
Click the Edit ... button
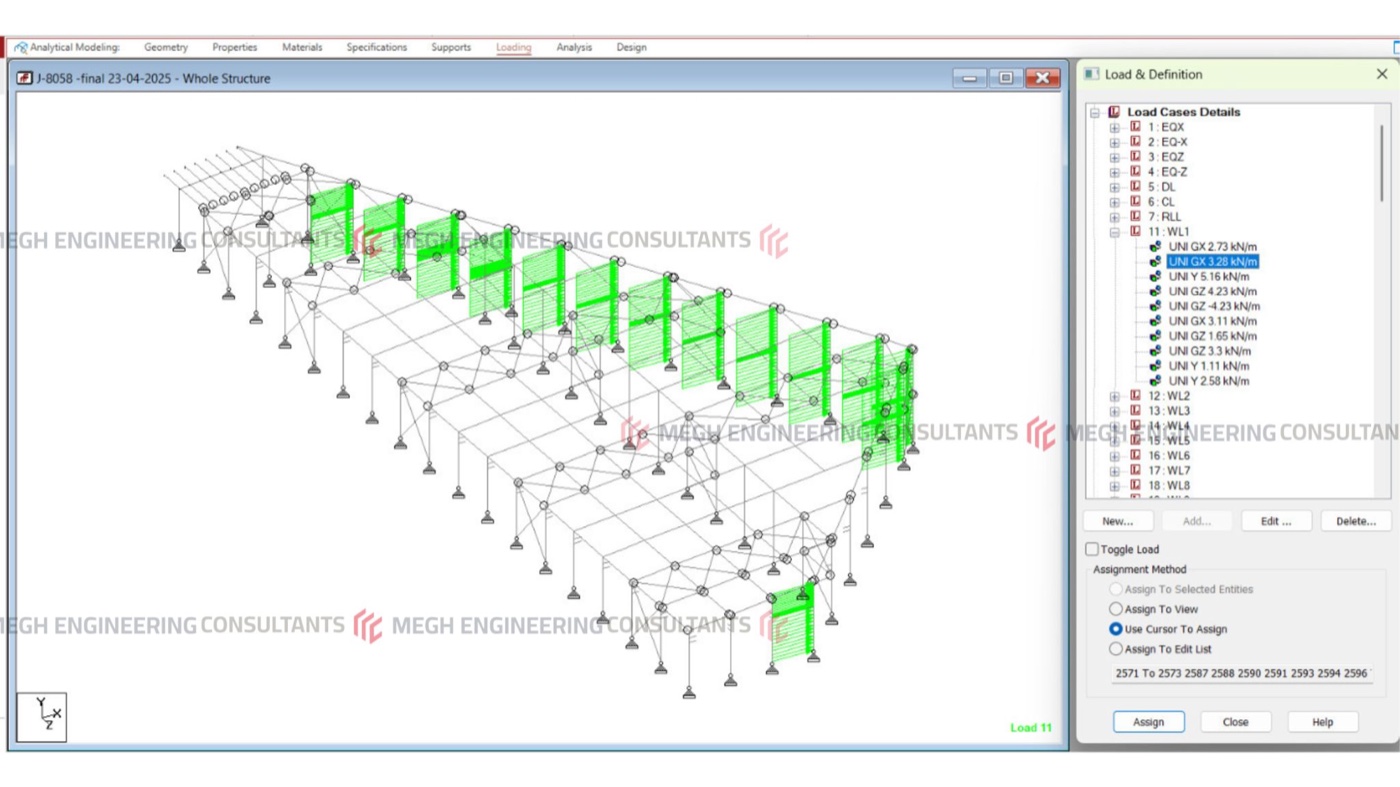(x=1276, y=521)
